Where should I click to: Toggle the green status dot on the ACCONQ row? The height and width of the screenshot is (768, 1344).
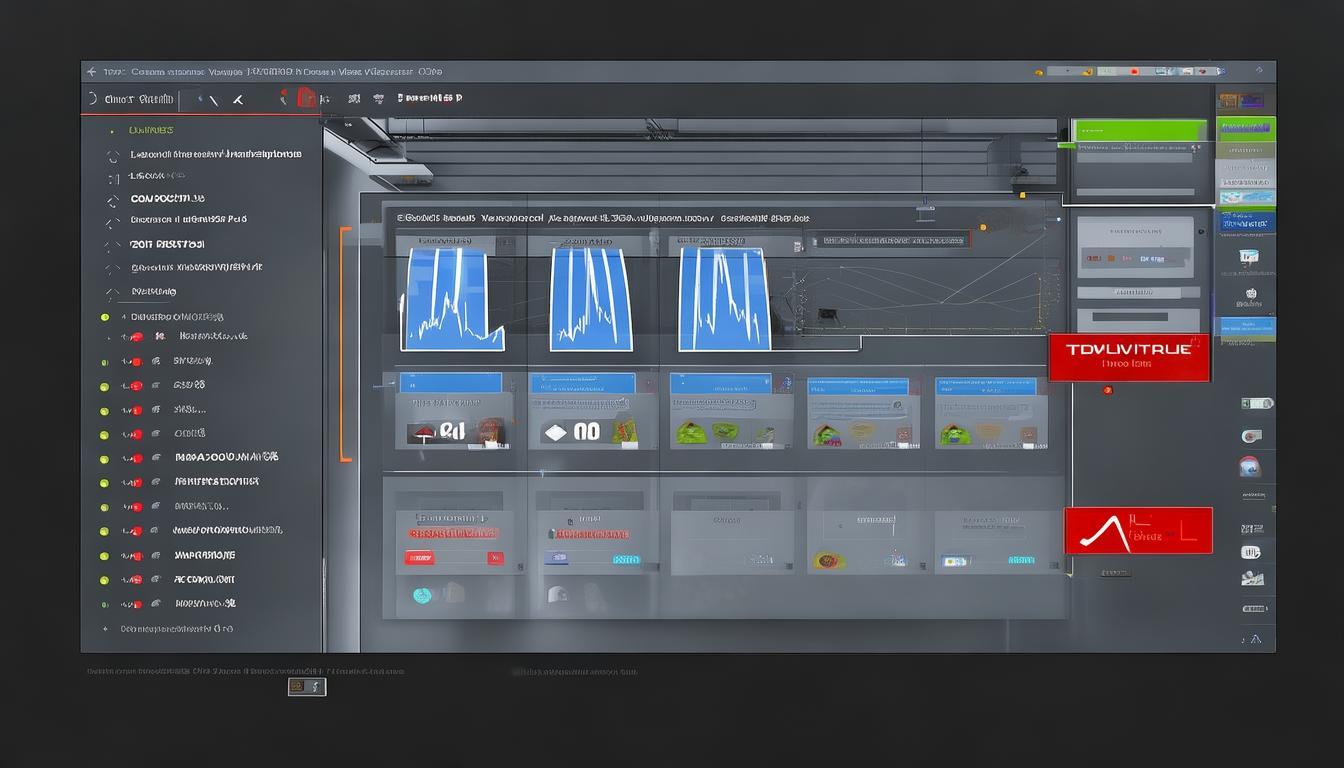coord(104,580)
